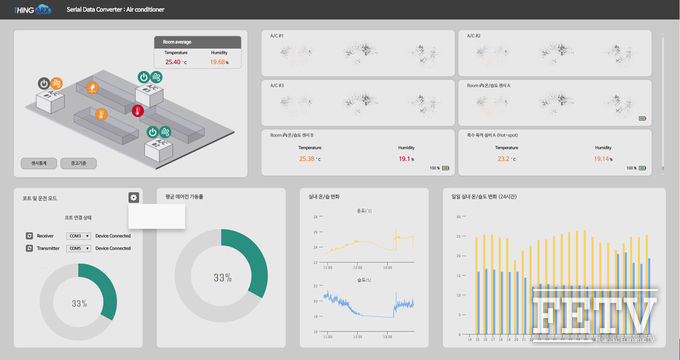Screen dimensions: 680x360
Task: Click the 19.14 % Hot-spot humidity reading
Action: (x=603, y=159)
